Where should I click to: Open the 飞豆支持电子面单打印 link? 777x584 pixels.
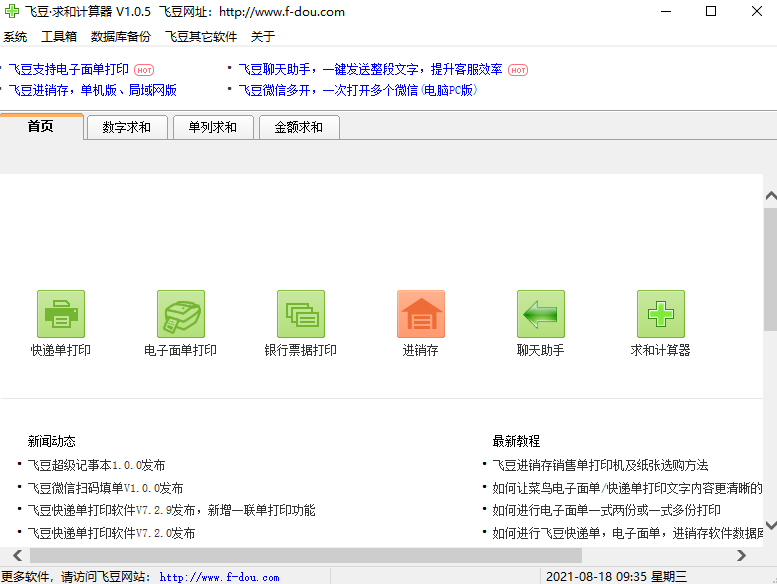click(69, 70)
